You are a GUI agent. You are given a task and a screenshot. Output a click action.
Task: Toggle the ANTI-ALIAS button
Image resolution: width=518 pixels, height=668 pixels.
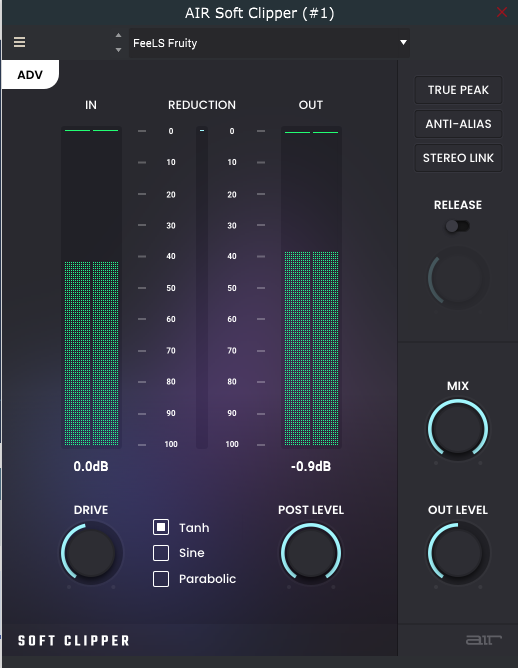click(458, 124)
